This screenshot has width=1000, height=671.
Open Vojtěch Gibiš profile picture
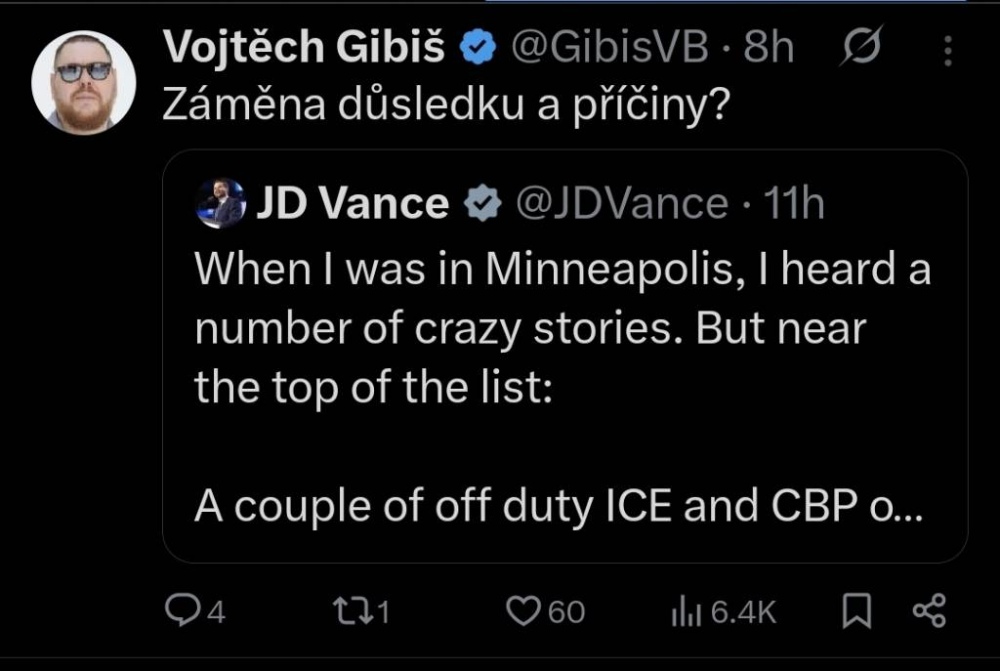click(x=83, y=83)
